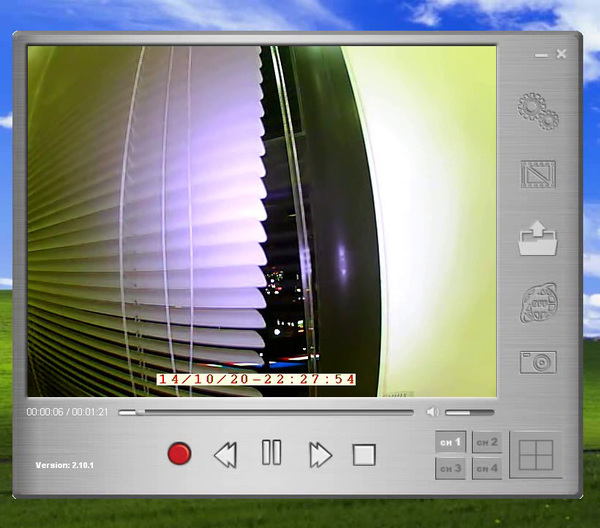Select channel CH 2
Screen dimensions: 600x528
(x=486, y=442)
